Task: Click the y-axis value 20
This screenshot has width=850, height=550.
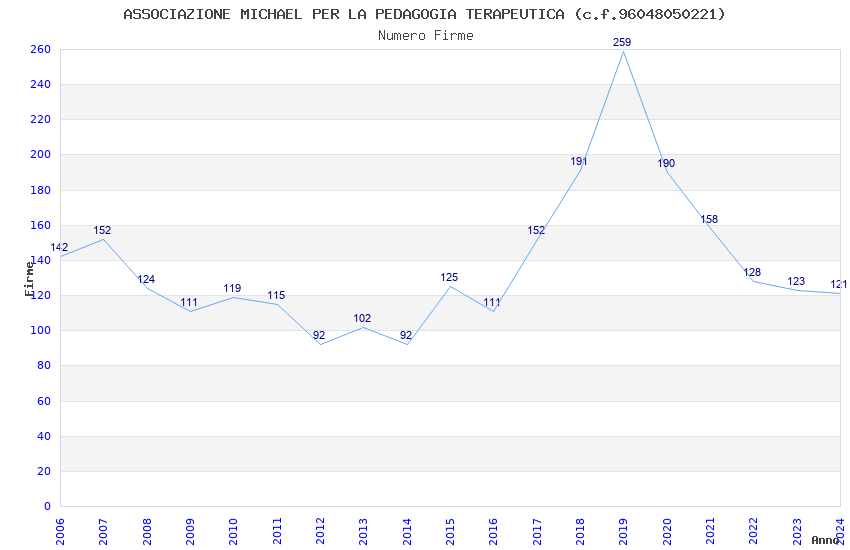Action: click(43, 471)
